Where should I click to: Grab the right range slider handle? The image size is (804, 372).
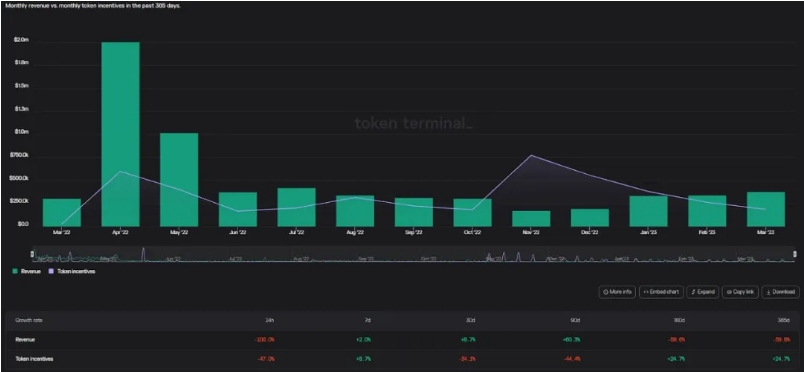point(795,254)
